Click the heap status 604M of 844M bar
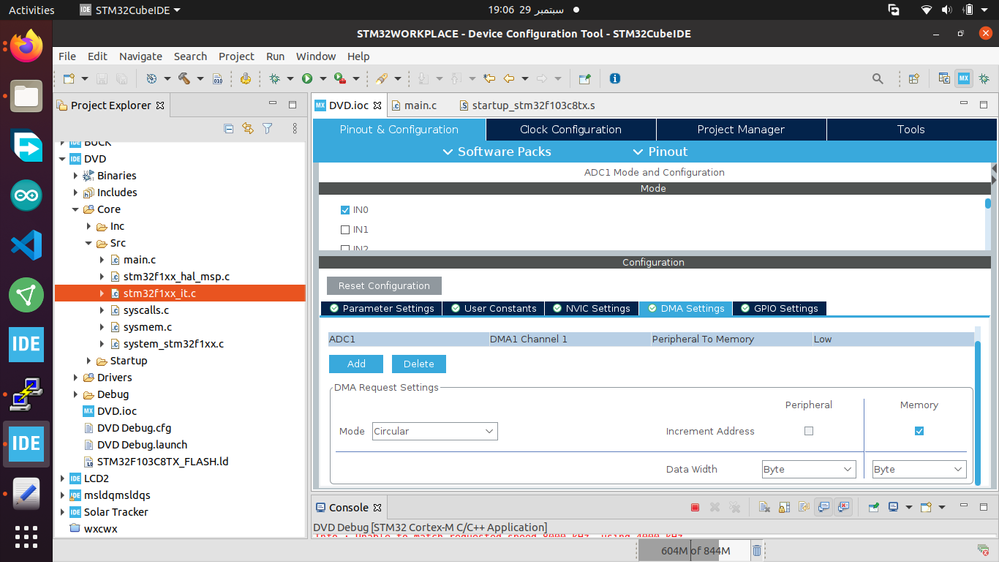999x562 pixels. (x=693, y=551)
